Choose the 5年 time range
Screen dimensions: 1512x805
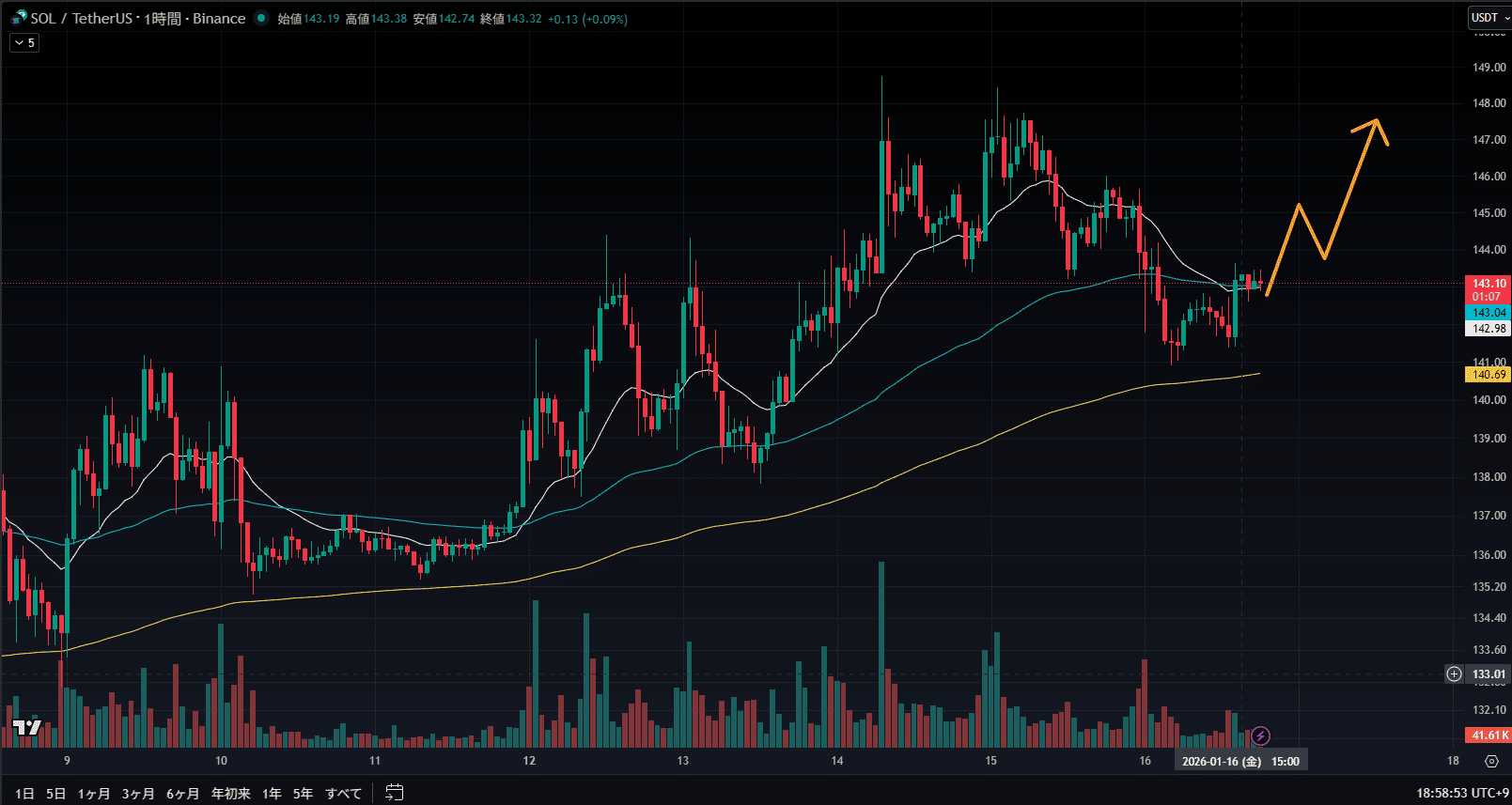pos(303,794)
